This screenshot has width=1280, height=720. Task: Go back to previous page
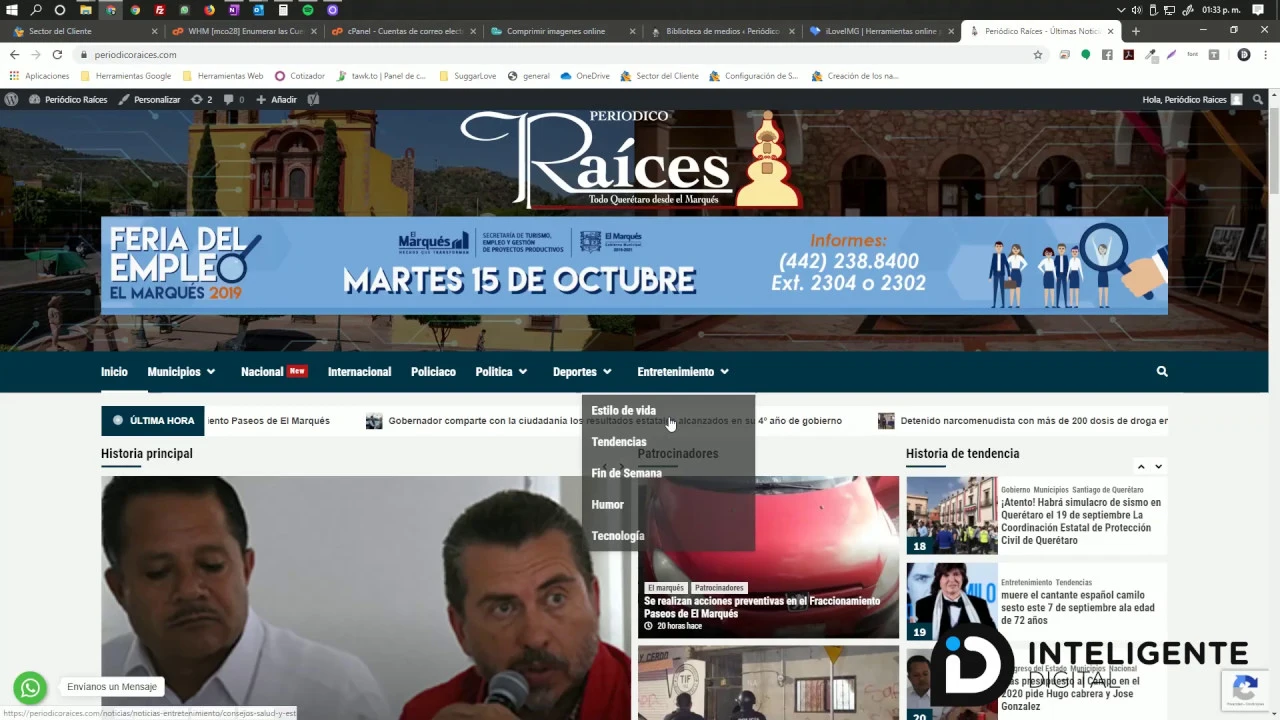pos(14,55)
